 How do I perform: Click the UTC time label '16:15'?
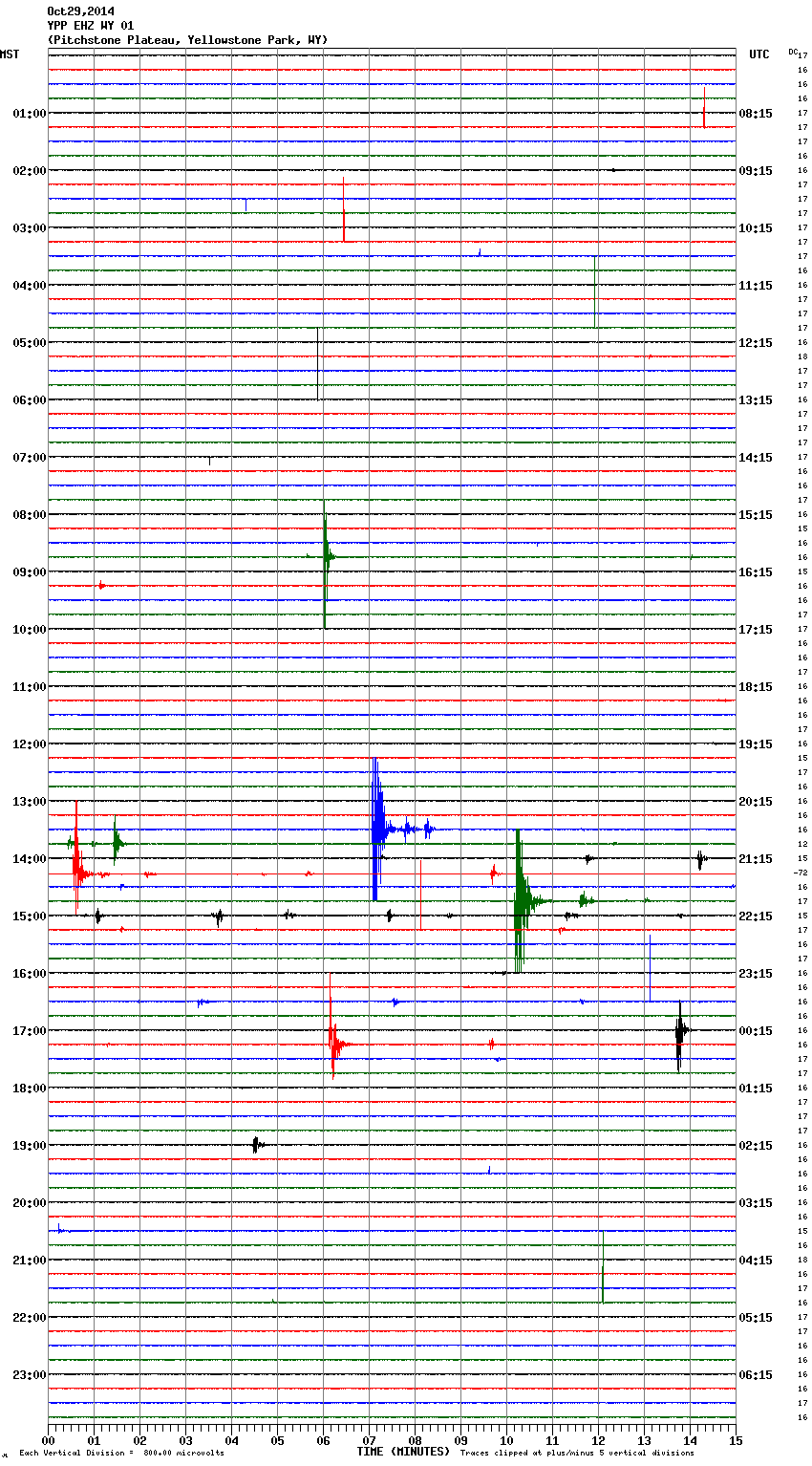(x=756, y=572)
